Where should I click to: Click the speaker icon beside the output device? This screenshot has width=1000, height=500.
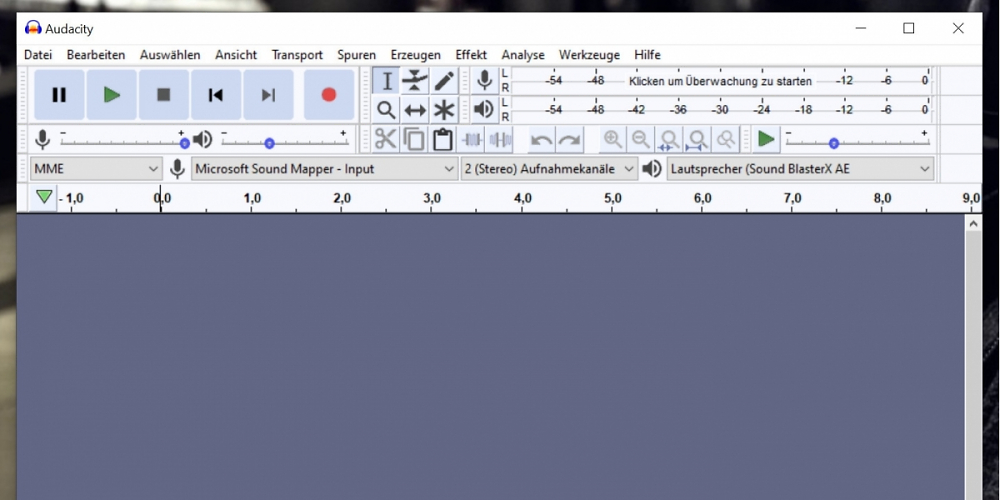pyautogui.click(x=652, y=169)
